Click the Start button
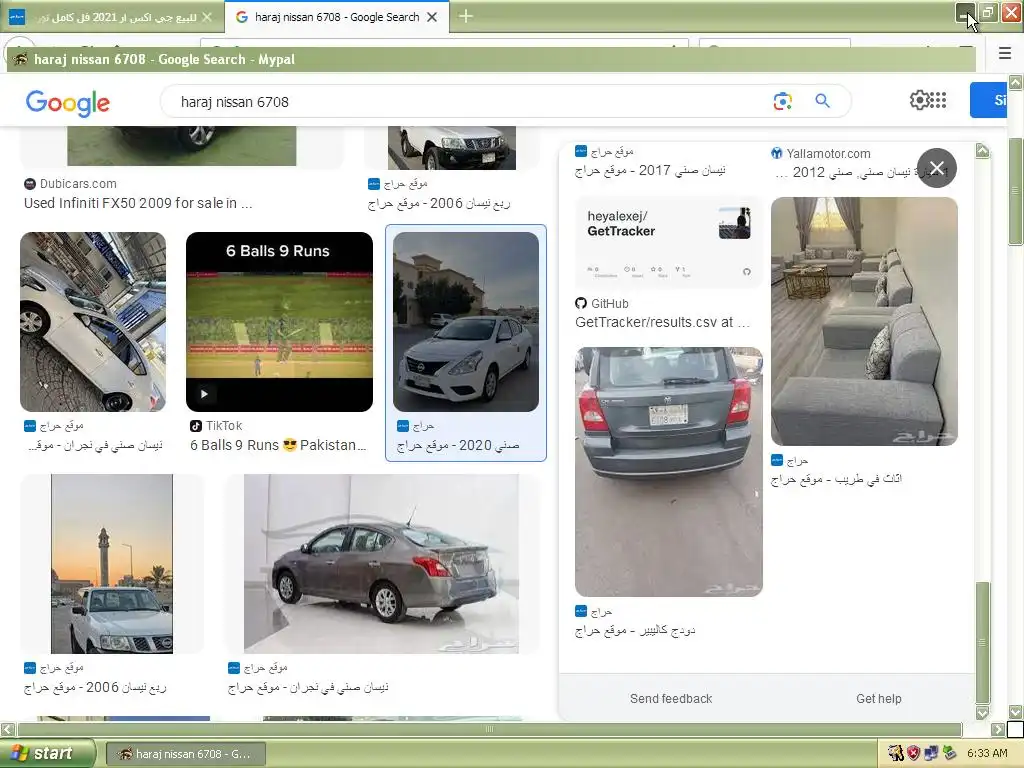Image resolution: width=1024 pixels, height=768 pixels. [47, 754]
